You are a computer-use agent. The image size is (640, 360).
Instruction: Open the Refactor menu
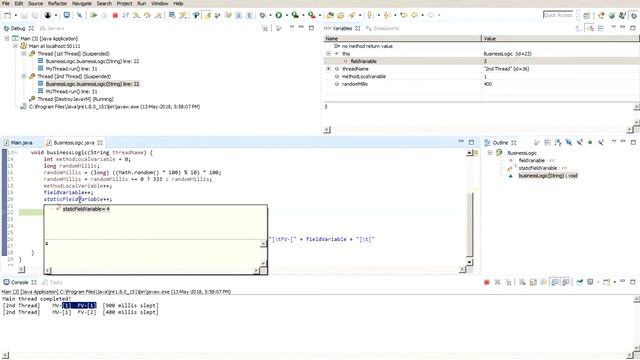click(57, 3)
